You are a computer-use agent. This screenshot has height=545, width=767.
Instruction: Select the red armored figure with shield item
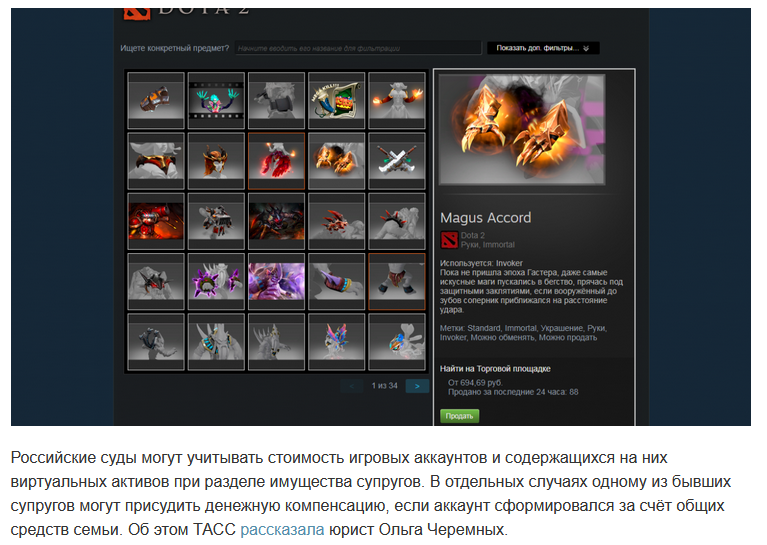click(x=216, y=221)
